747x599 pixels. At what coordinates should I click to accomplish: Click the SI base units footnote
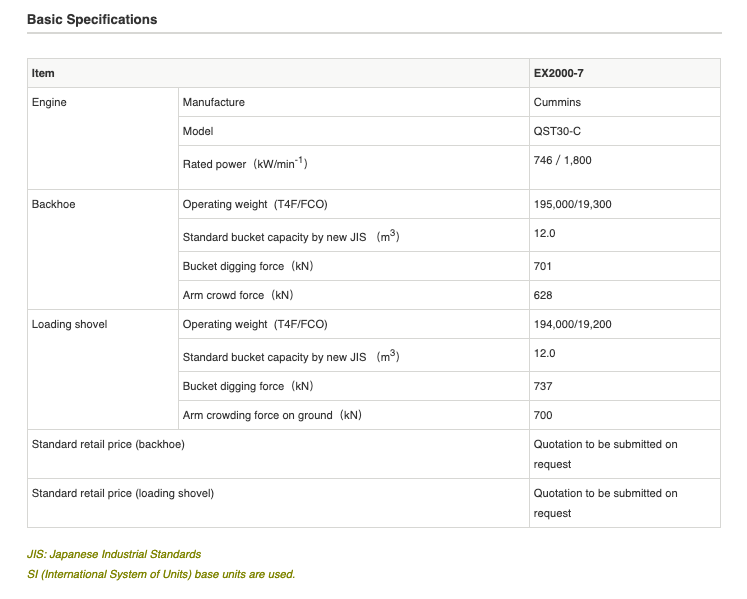[x=161, y=574]
